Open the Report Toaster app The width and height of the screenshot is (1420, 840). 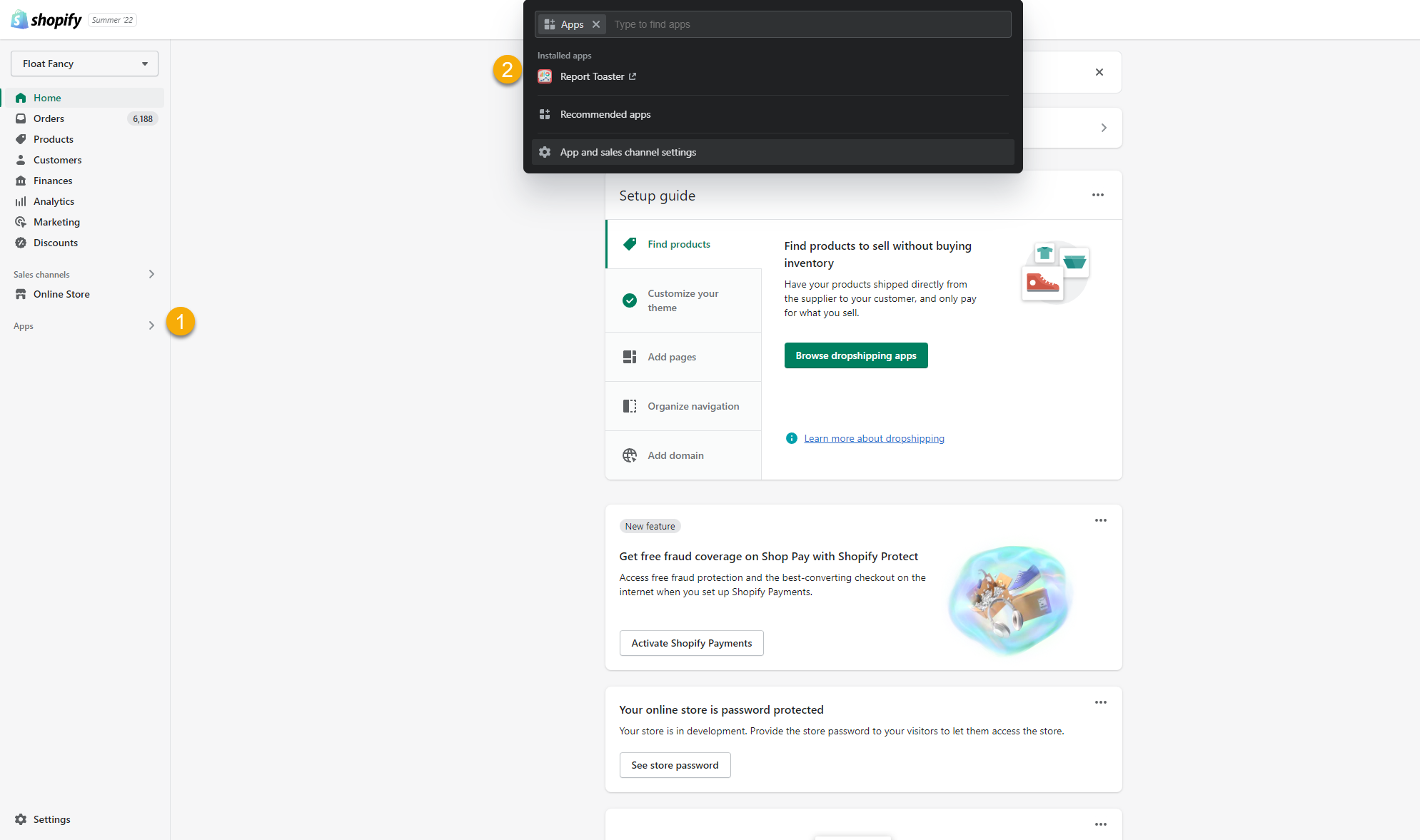pyautogui.click(x=592, y=76)
